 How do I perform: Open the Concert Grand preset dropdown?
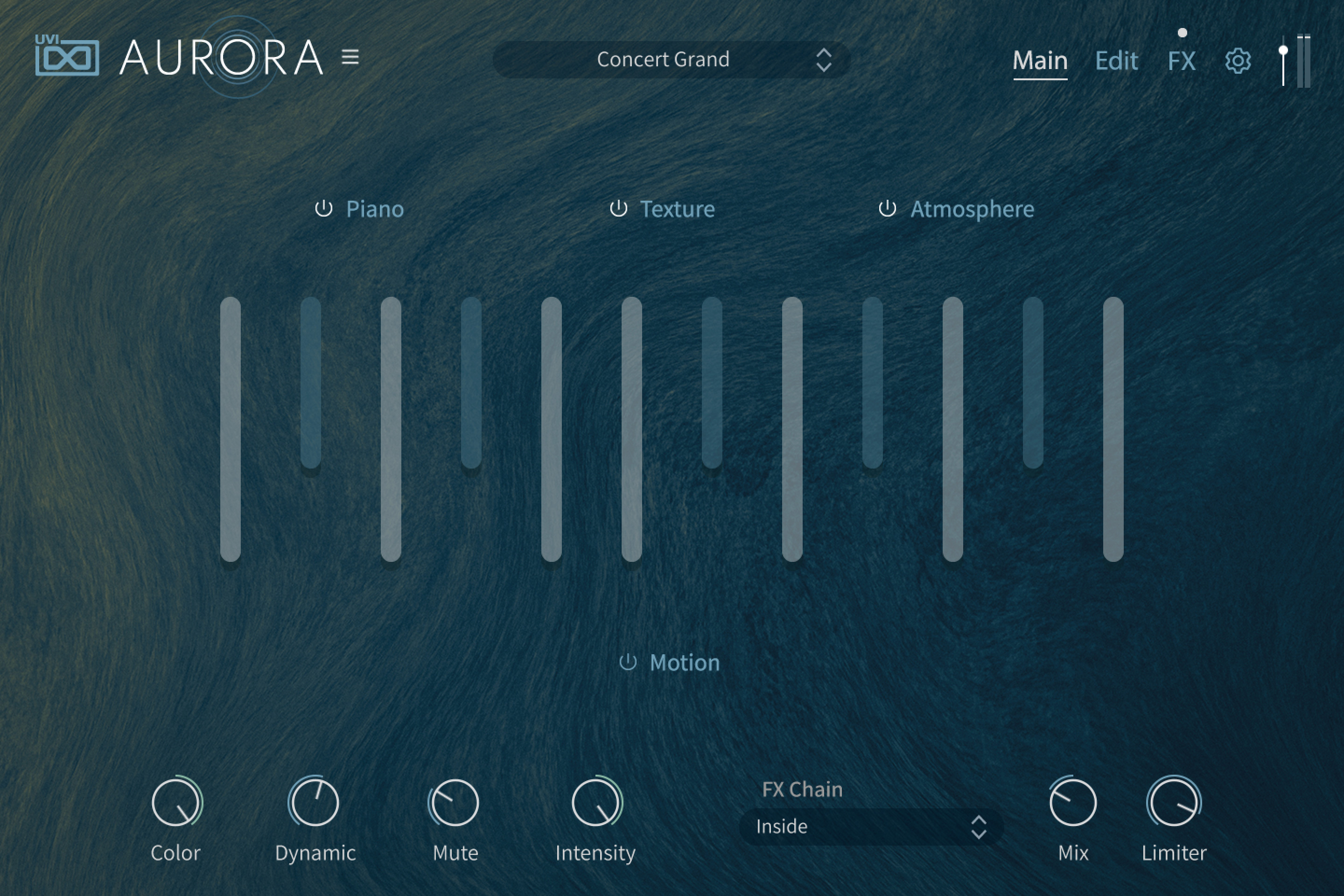pos(672,59)
